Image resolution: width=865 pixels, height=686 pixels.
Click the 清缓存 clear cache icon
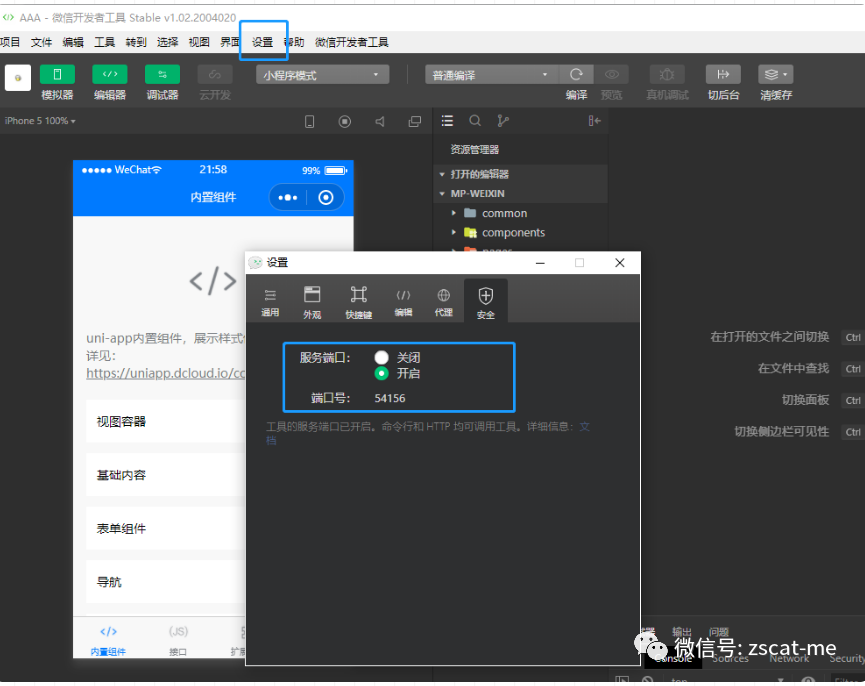(x=773, y=74)
